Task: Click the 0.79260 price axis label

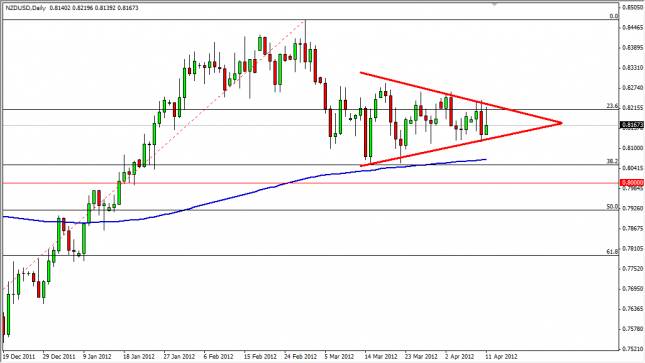Action: (x=633, y=208)
